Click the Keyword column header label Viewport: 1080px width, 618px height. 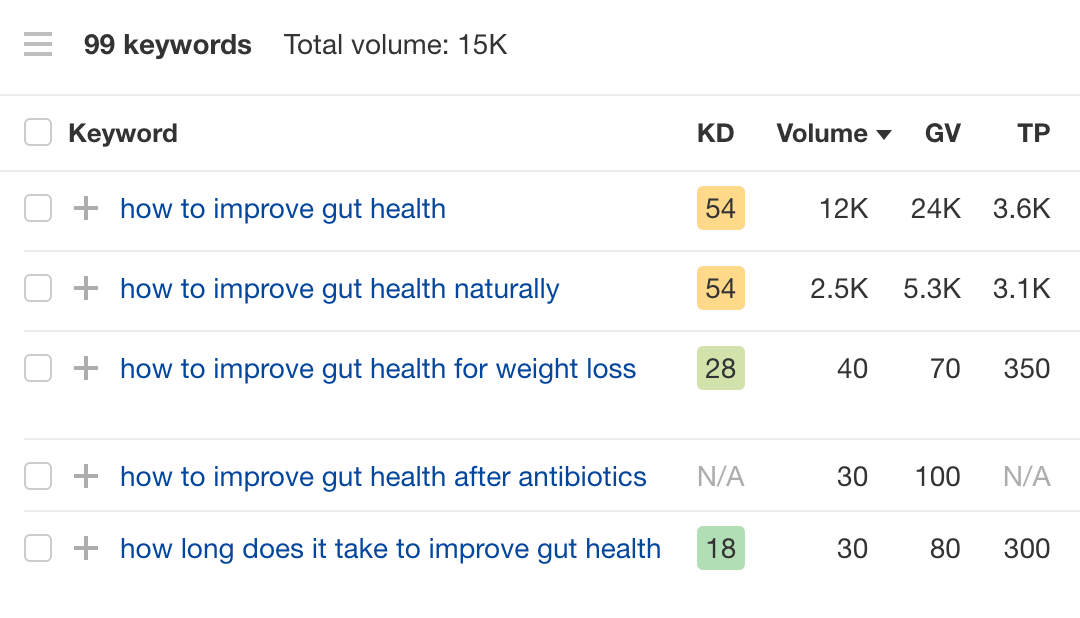[123, 134]
